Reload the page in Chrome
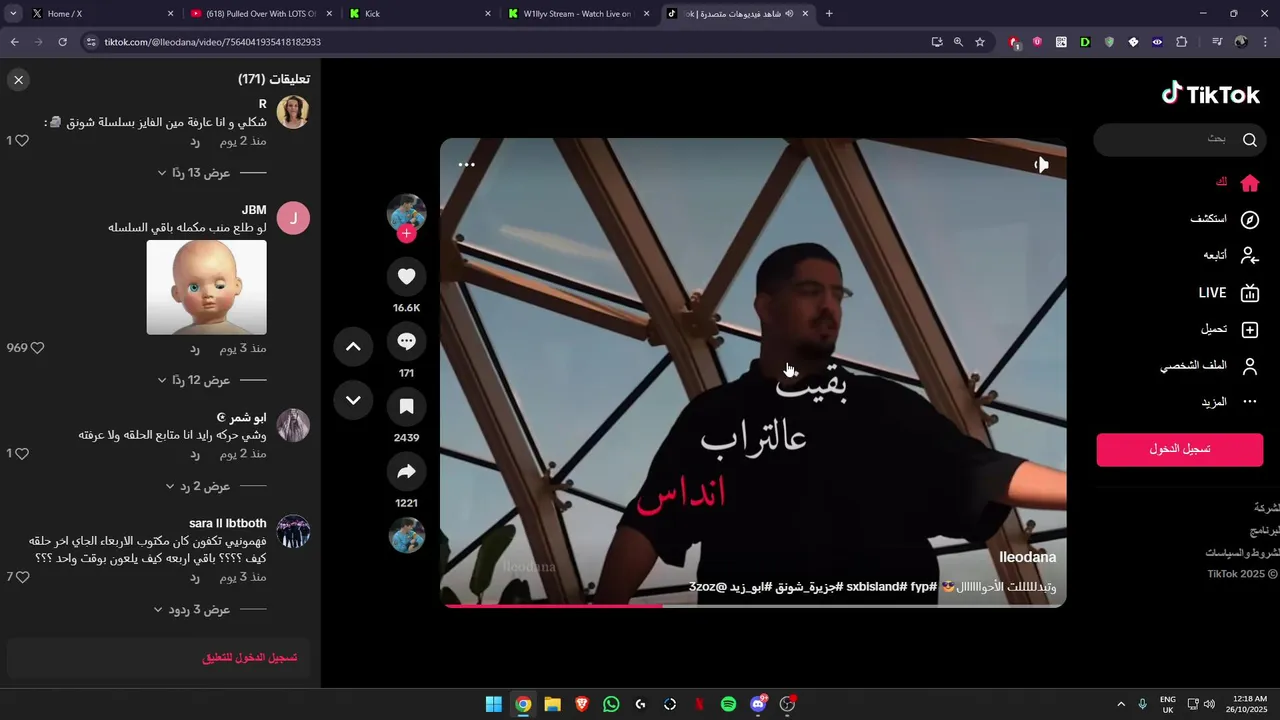Image resolution: width=1280 pixels, height=720 pixels. pyautogui.click(x=62, y=42)
